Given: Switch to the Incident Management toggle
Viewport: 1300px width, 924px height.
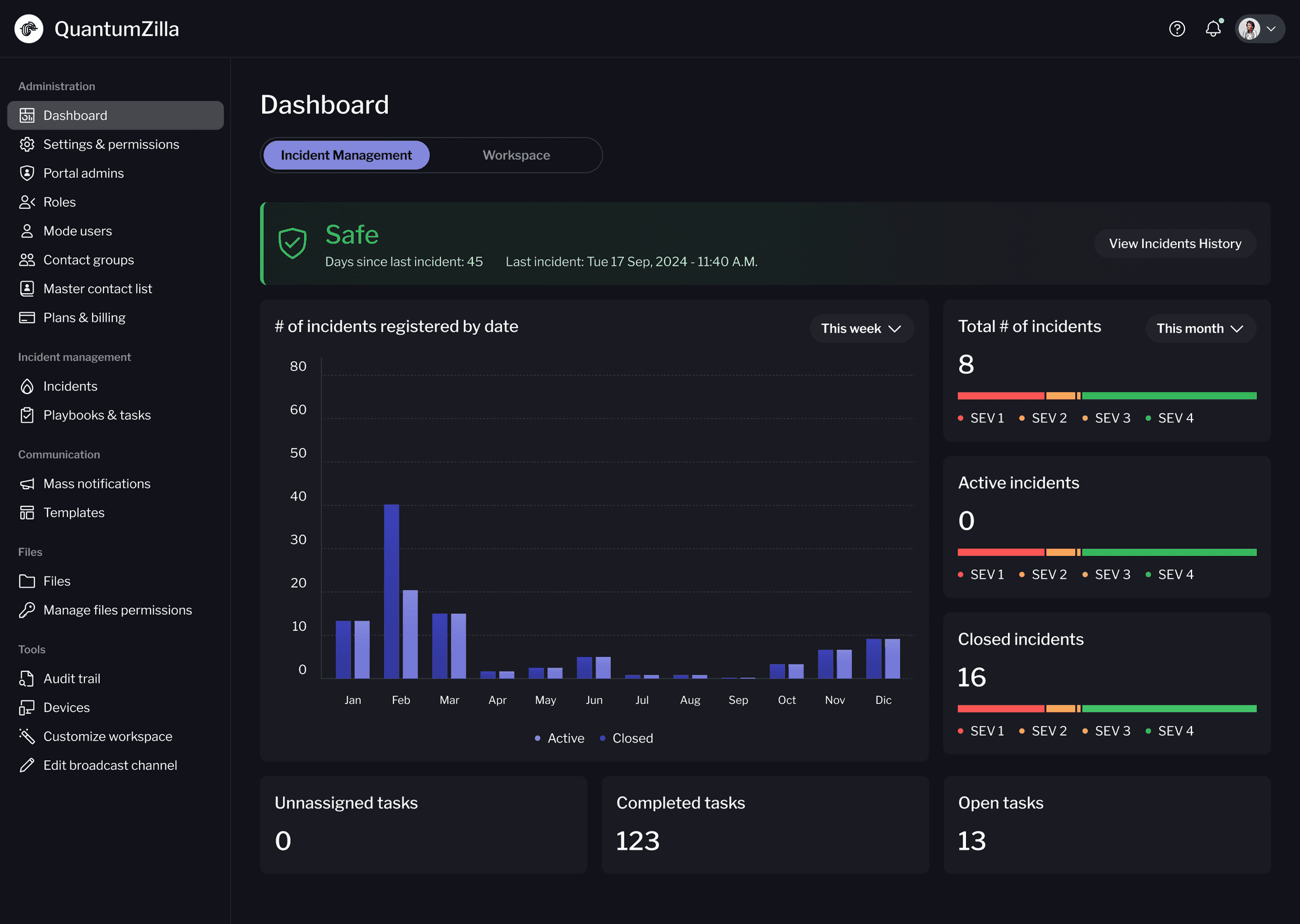Looking at the screenshot, I should pyautogui.click(x=347, y=155).
